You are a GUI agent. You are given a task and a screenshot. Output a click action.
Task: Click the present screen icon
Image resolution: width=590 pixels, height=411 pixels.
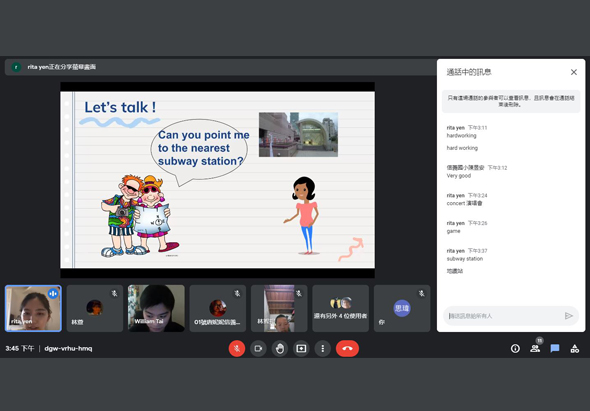tap(301, 349)
